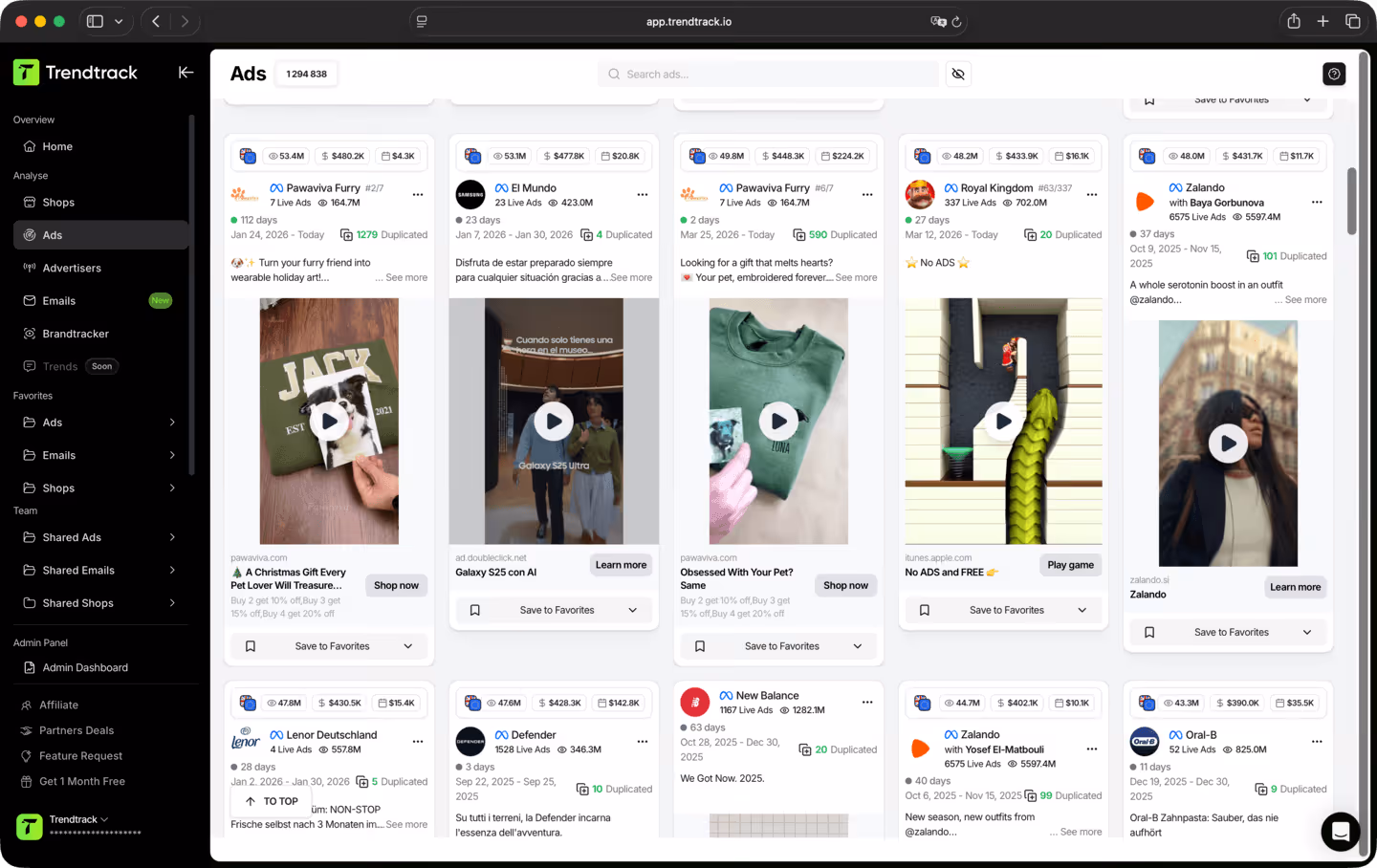Play the Zalando woman outfit video
The image size is (1377, 868).
(1228, 444)
